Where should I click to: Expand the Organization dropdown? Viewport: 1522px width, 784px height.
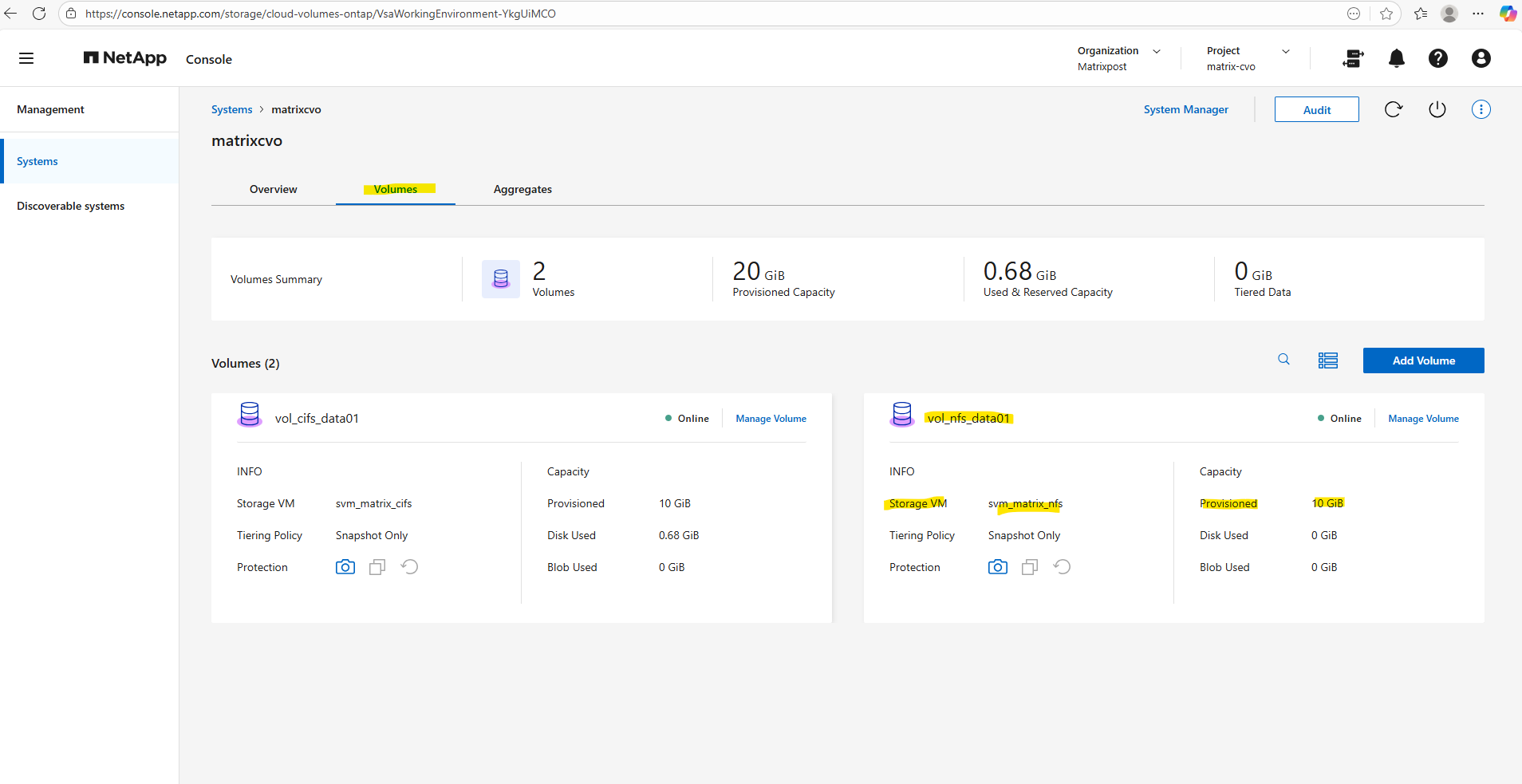pyautogui.click(x=1156, y=51)
